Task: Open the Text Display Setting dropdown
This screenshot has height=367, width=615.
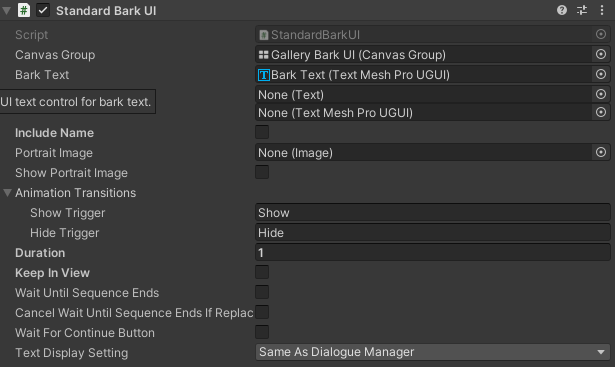Action: click(433, 352)
